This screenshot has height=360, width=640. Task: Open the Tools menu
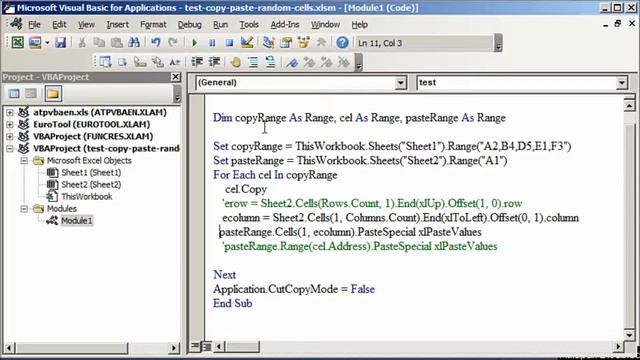249,24
